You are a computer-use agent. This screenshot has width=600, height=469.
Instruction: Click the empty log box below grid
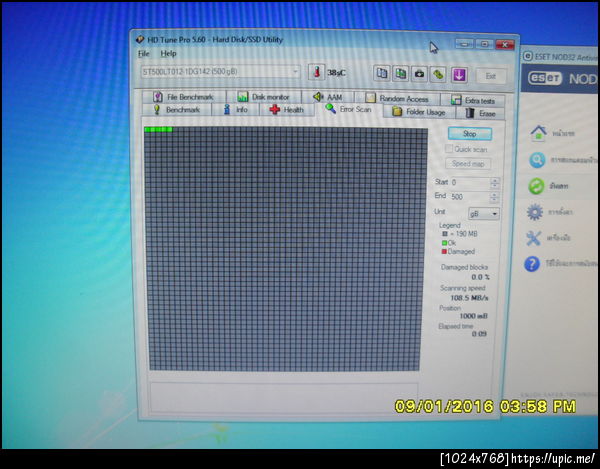point(284,398)
